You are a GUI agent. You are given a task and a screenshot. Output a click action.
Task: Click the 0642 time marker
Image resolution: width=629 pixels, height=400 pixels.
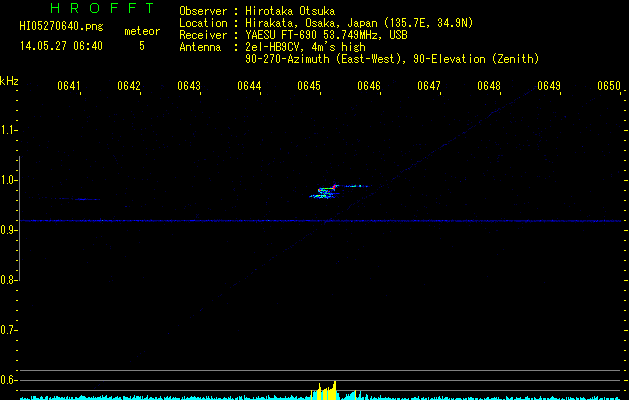tap(129, 86)
